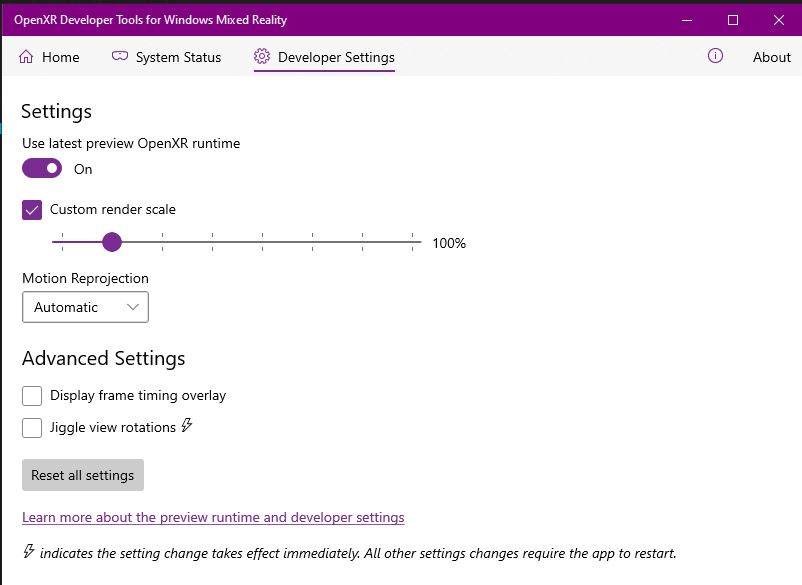Open the About tab
Image resolution: width=802 pixels, height=585 pixels.
771,57
